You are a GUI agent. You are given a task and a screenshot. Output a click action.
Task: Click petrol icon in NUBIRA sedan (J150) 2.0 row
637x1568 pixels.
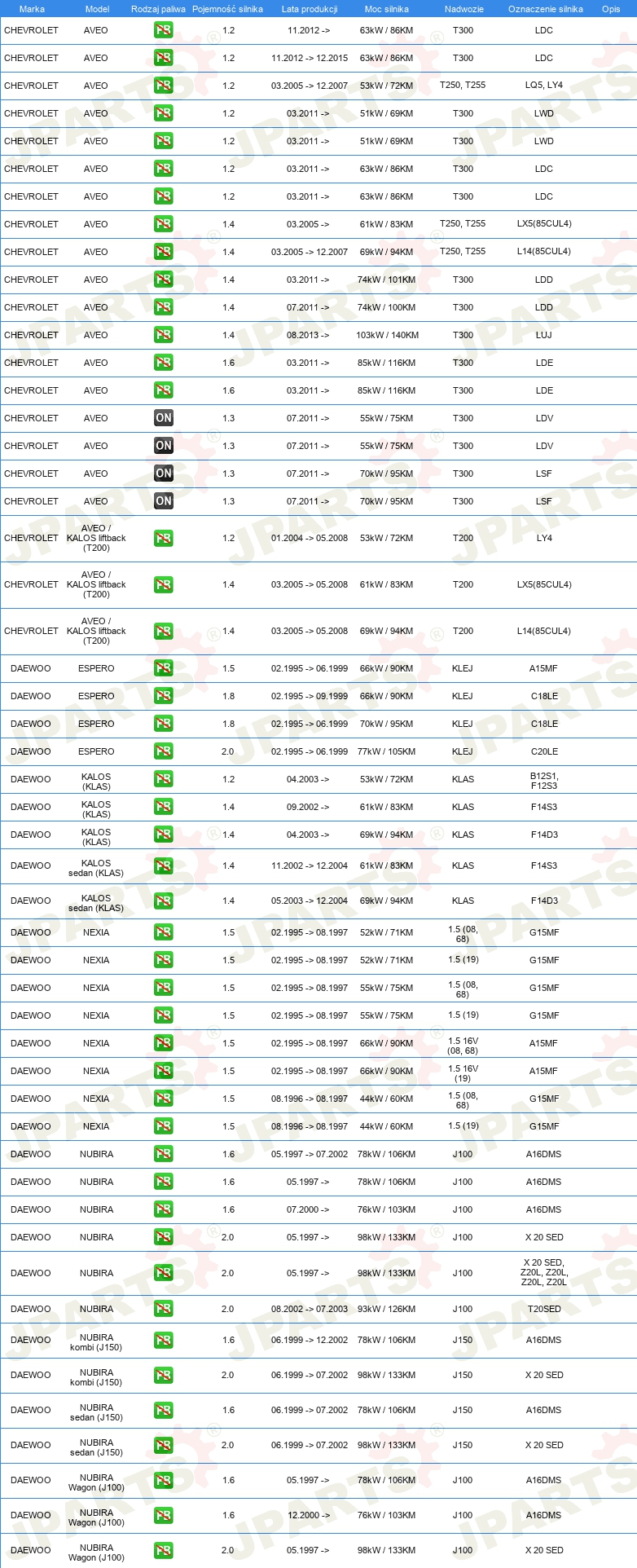(164, 1445)
